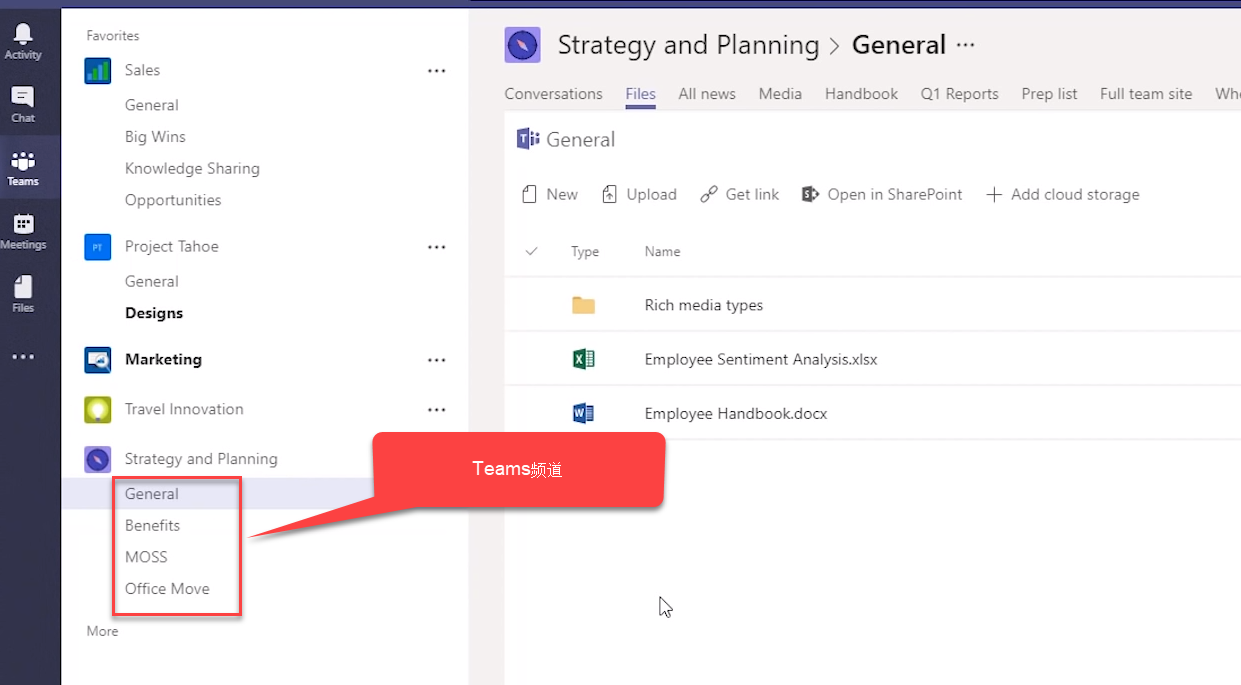Open the ellipsis menu beside General channel title
The width and height of the screenshot is (1241, 685).
(x=965, y=45)
